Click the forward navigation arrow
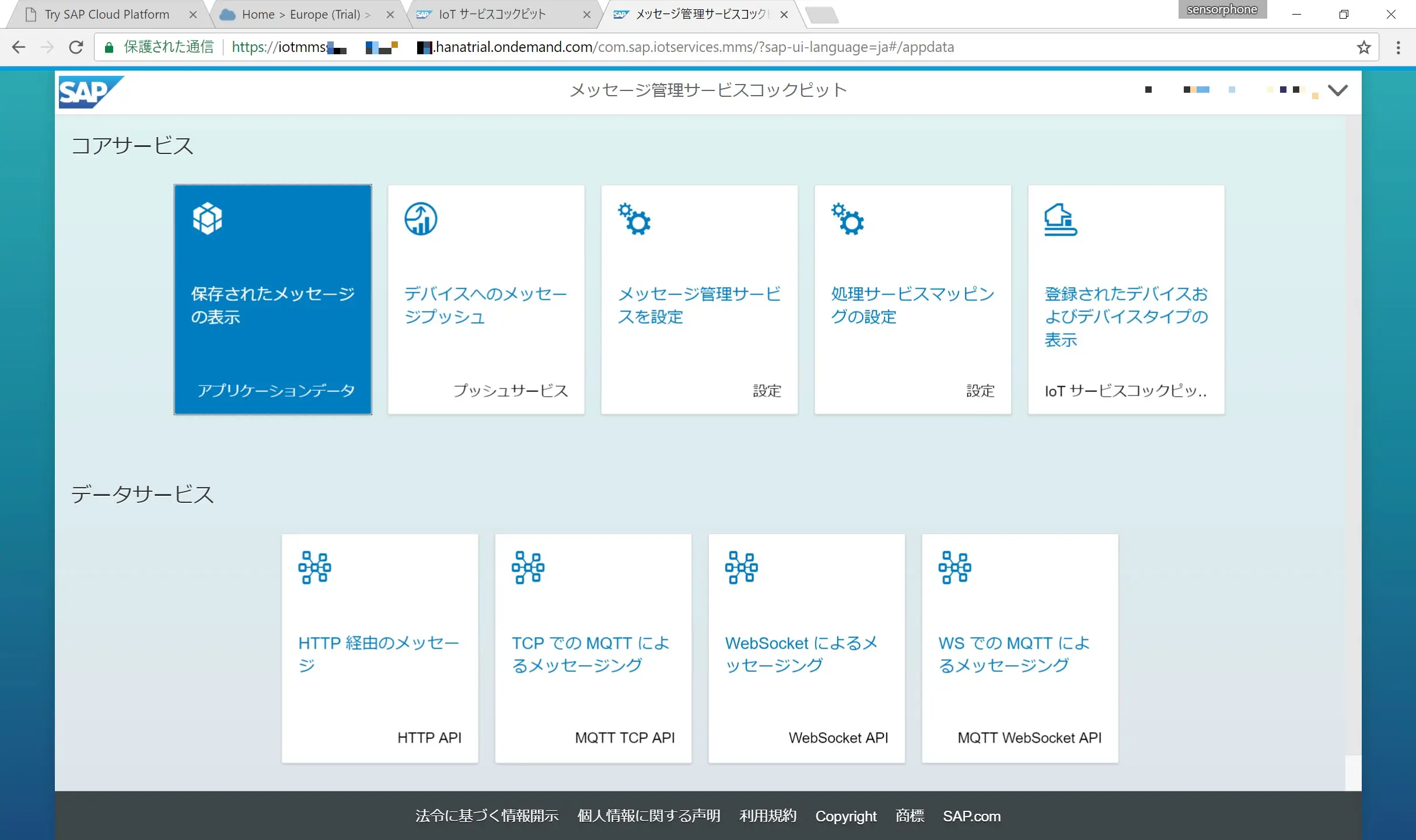1416x840 pixels. pyautogui.click(x=47, y=47)
